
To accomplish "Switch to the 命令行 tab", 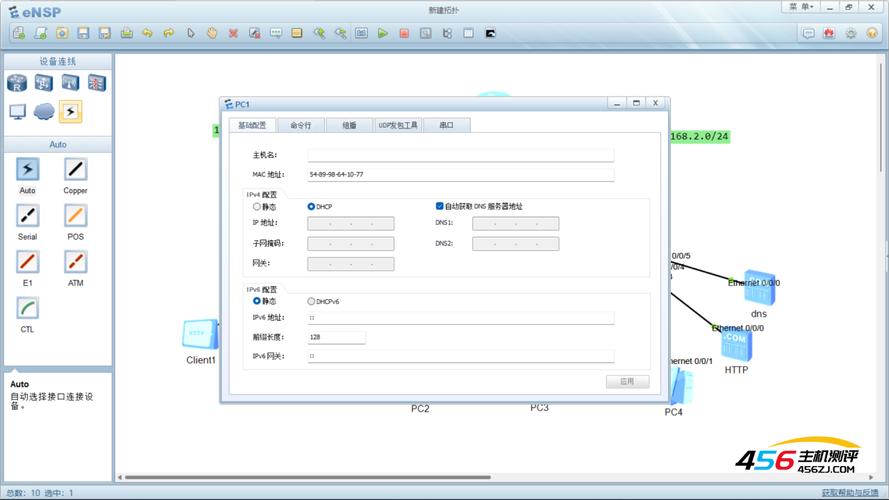I will pyautogui.click(x=301, y=125).
